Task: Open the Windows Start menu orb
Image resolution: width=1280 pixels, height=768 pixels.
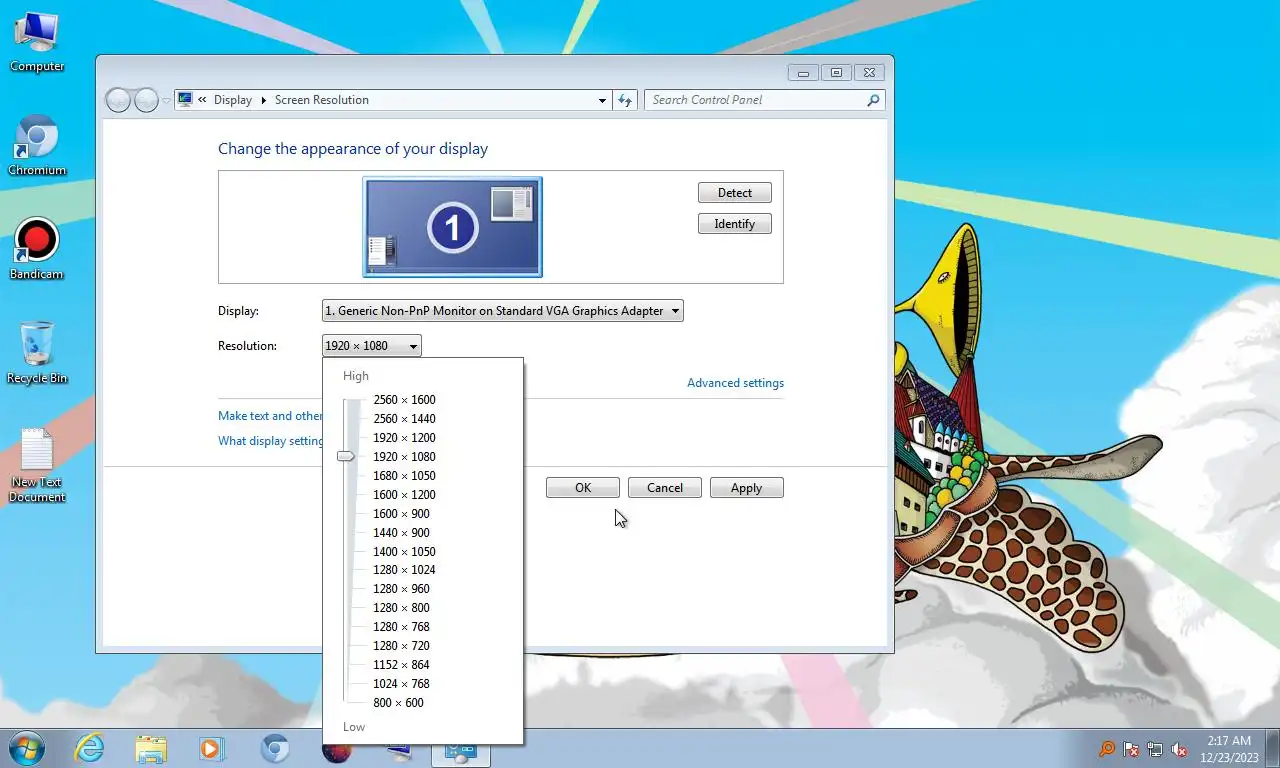Action: [x=27, y=748]
